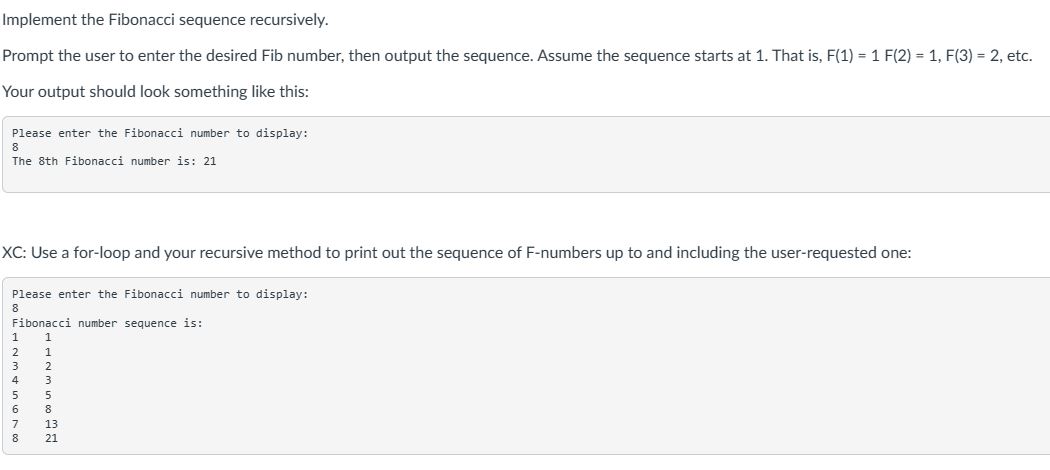This screenshot has height=470, width=1050.
Task: Click 'Your output should look something like this' text
Action: coord(155,92)
